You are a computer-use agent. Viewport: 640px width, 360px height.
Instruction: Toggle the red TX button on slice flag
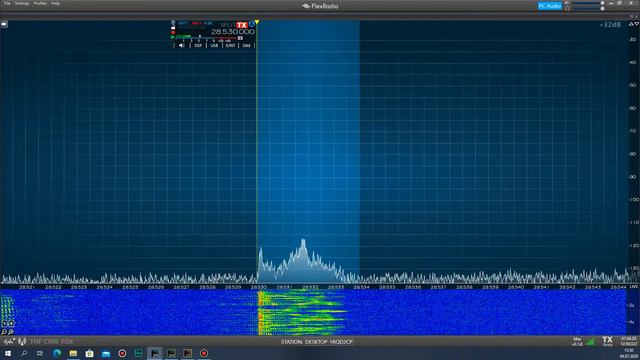click(x=242, y=25)
